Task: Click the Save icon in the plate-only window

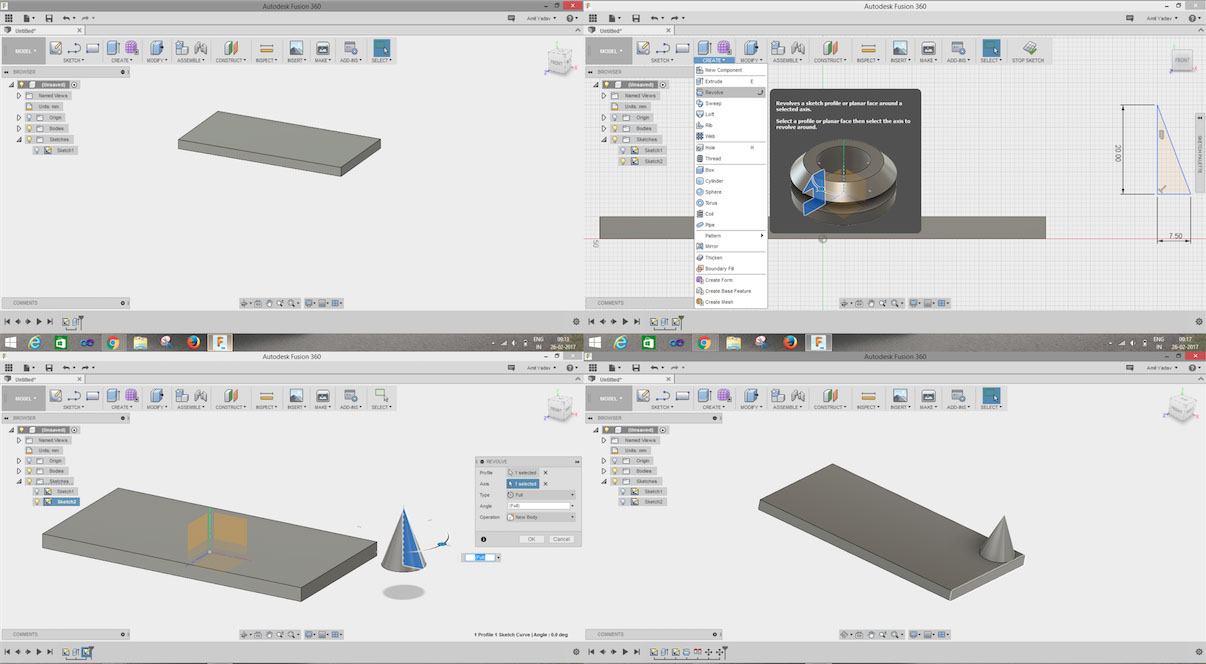Action: [48, 18]
